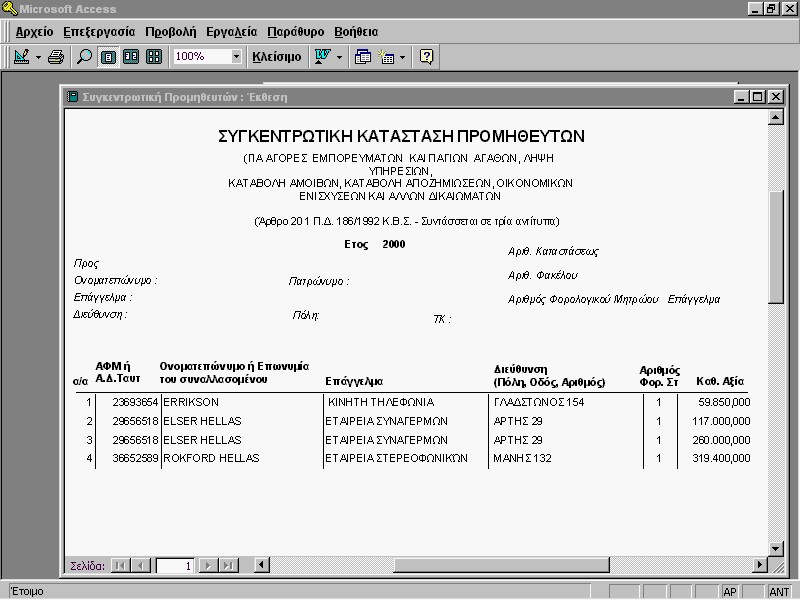Go to the first page button

pos(120,565)
